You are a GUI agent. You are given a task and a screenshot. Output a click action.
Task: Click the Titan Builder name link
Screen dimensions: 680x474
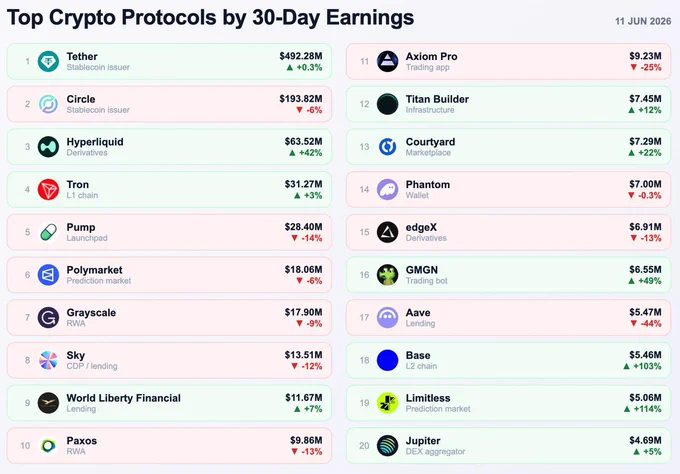[x=437, y=99]
